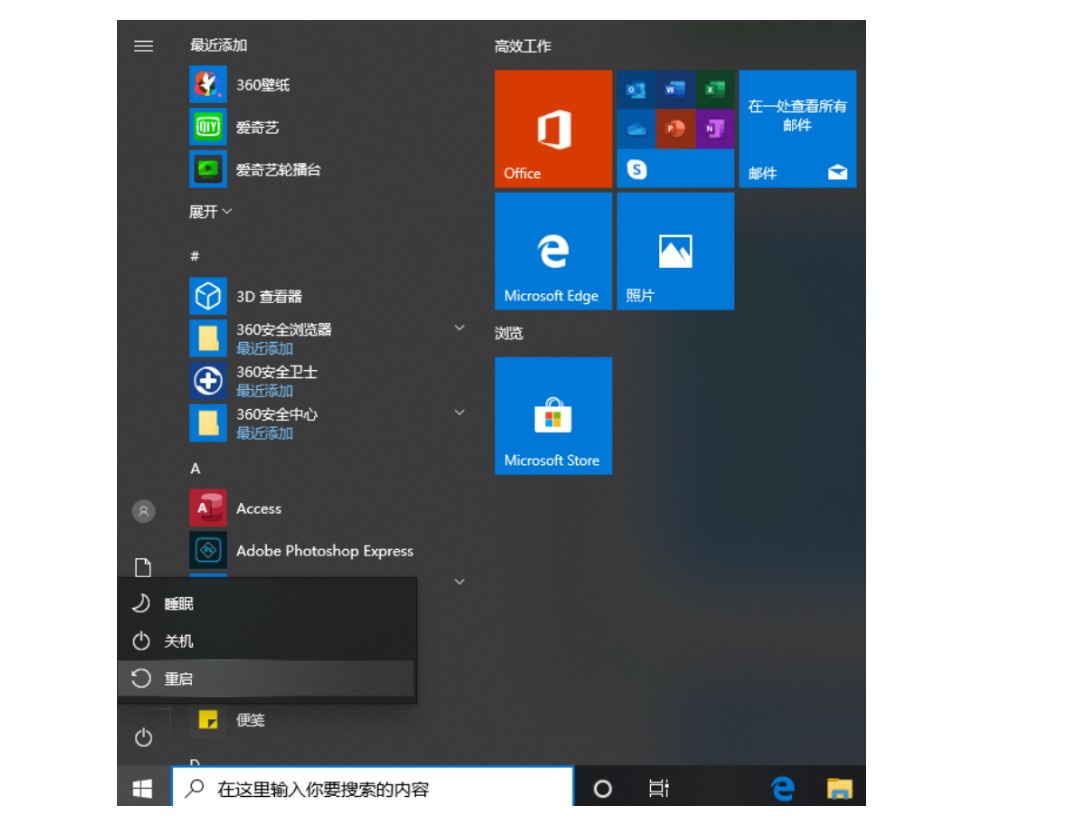This screenshot has height=834, width=1074.
Task: Open the 爱奇艺 app icon
Action: 208,127
